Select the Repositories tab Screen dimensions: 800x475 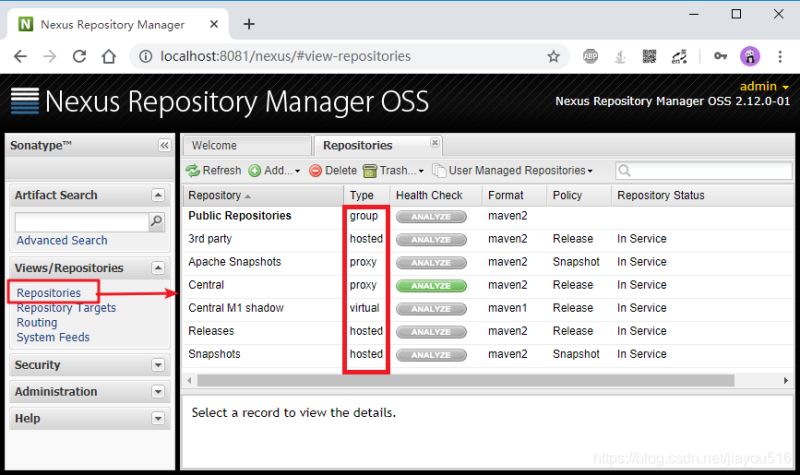click(378, 145)
